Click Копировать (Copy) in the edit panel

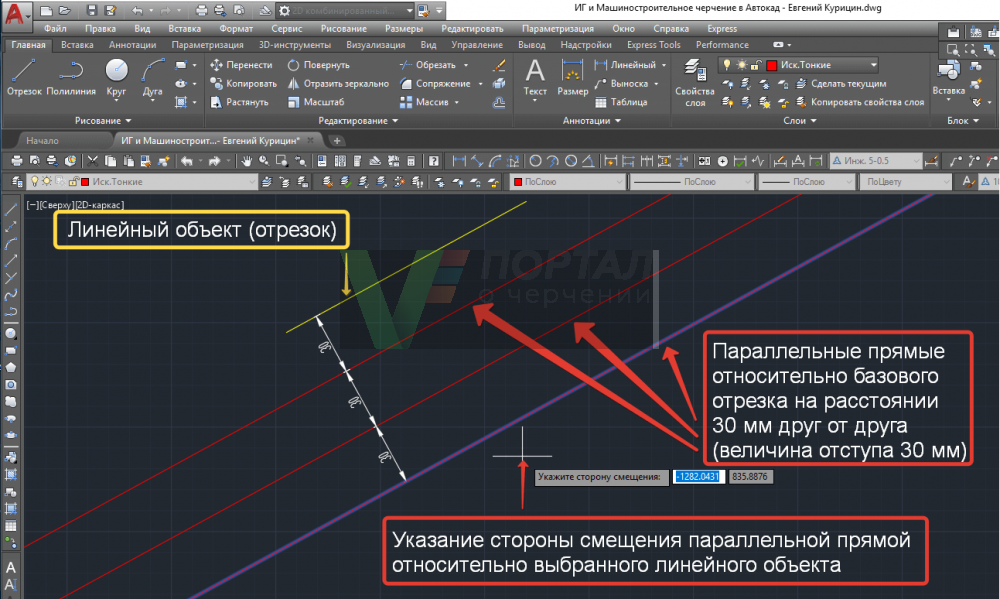point(244,84)
